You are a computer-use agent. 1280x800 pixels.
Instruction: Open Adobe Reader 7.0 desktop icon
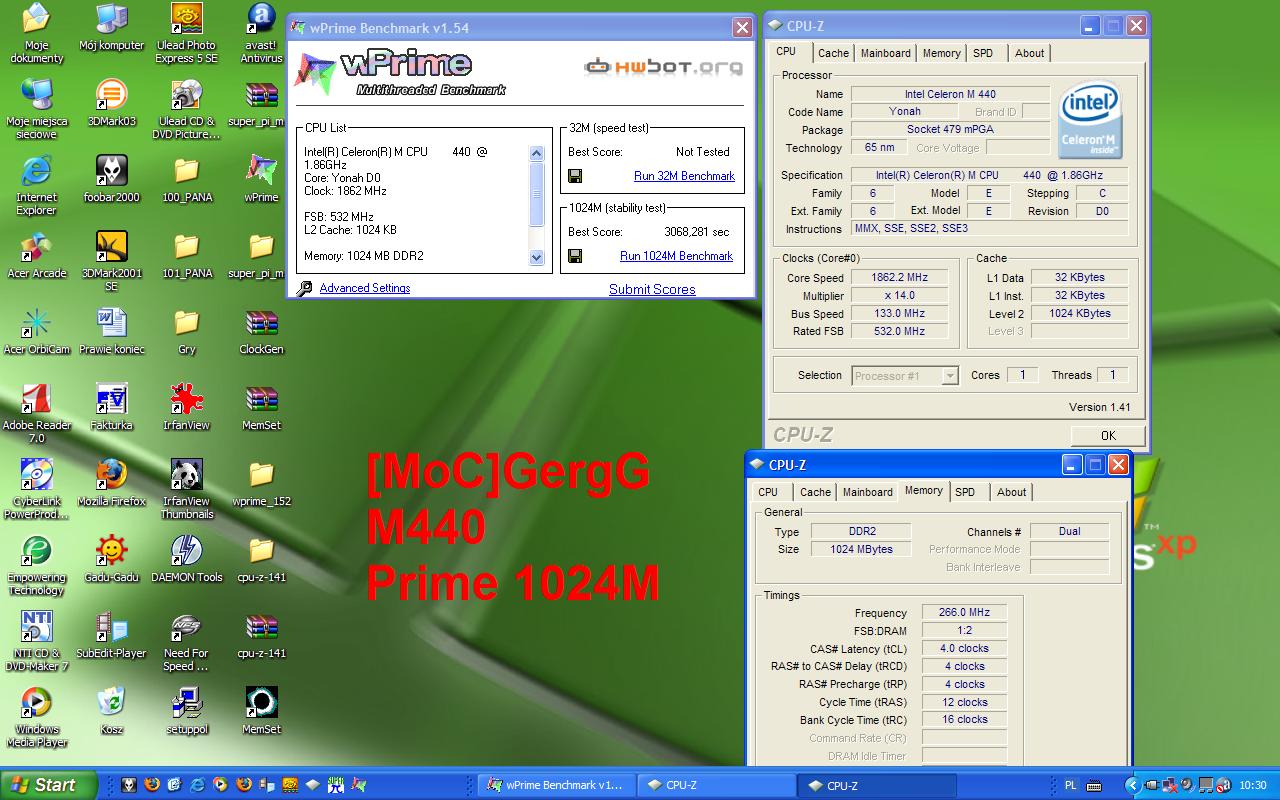pyautogui.click(x=37, y=414)
